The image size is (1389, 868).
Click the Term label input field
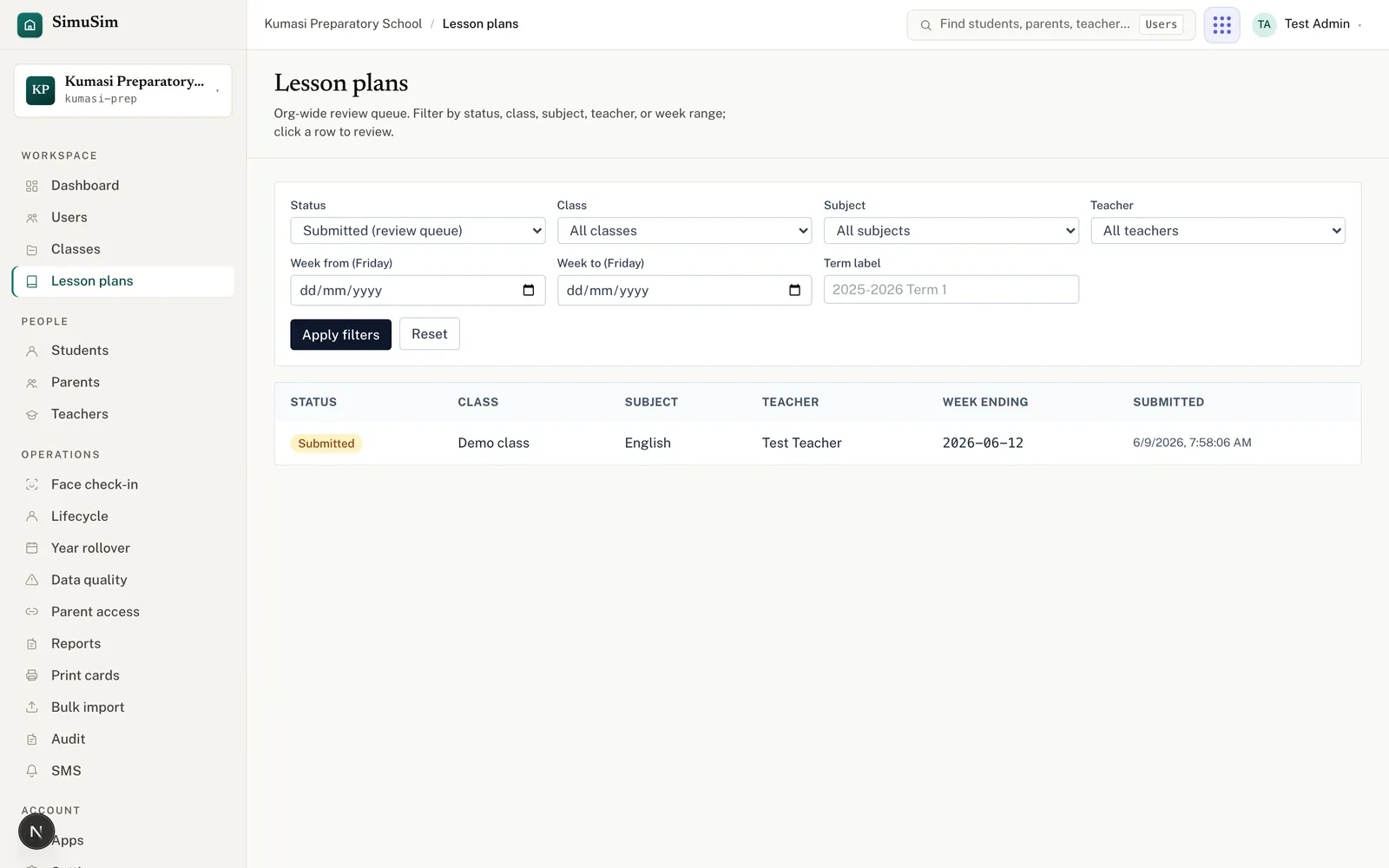[951, 290]
